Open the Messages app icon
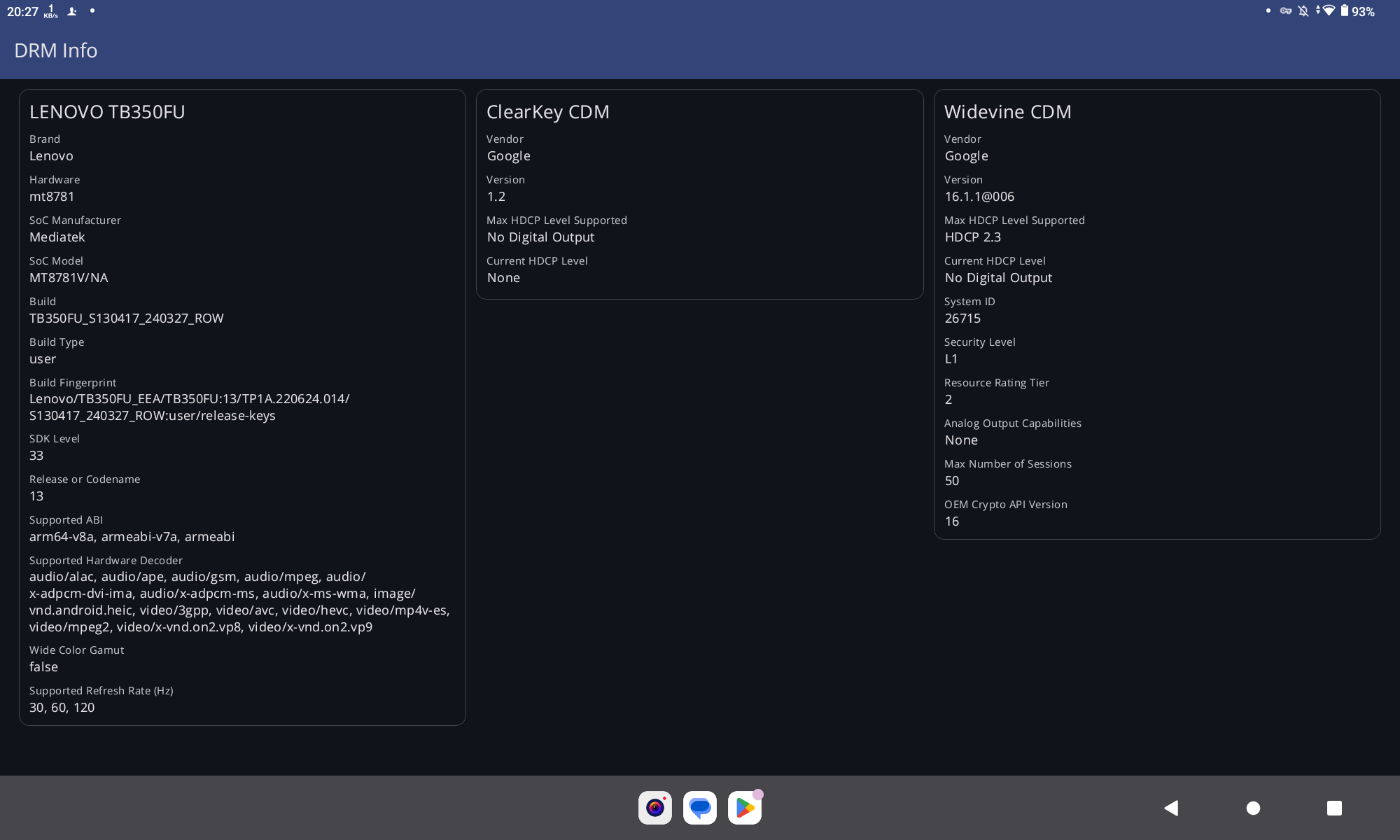The width and height of the screenshot is (1400, 840). 700,808
